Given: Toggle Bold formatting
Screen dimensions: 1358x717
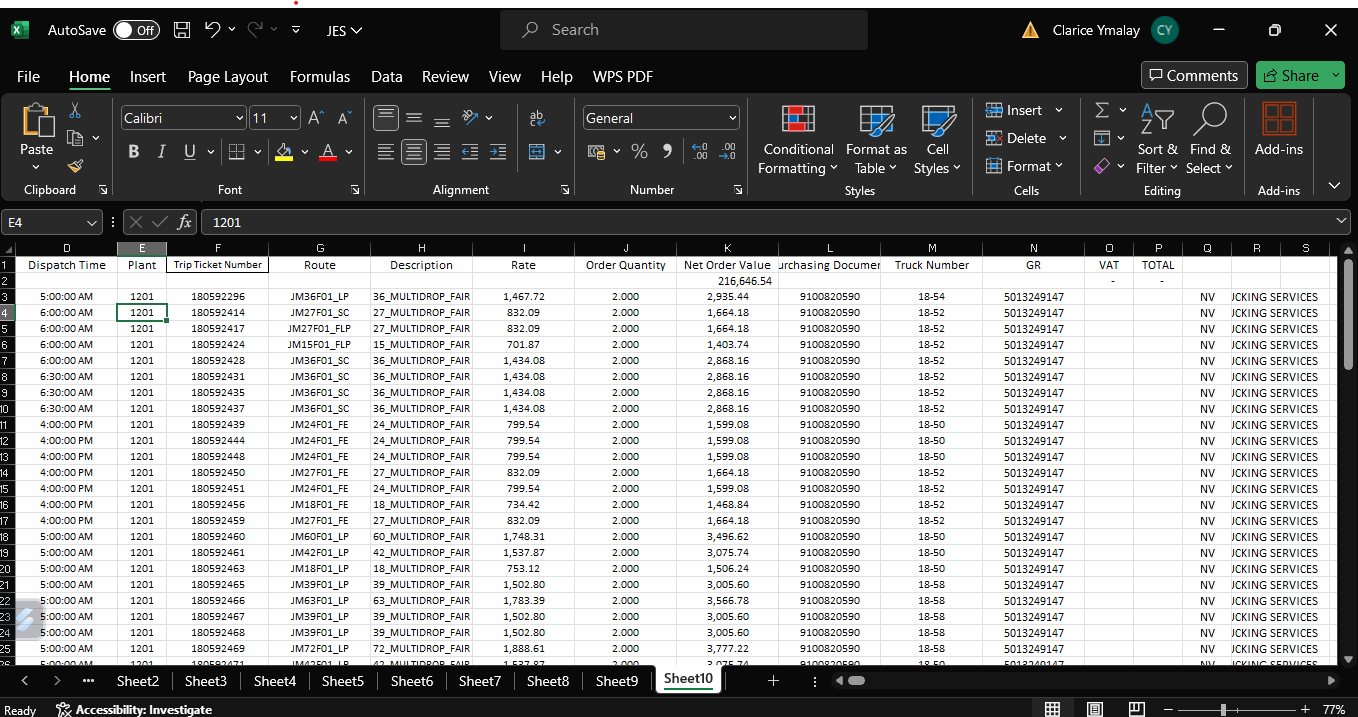Looking at the screenshot, I should [133, 152].
